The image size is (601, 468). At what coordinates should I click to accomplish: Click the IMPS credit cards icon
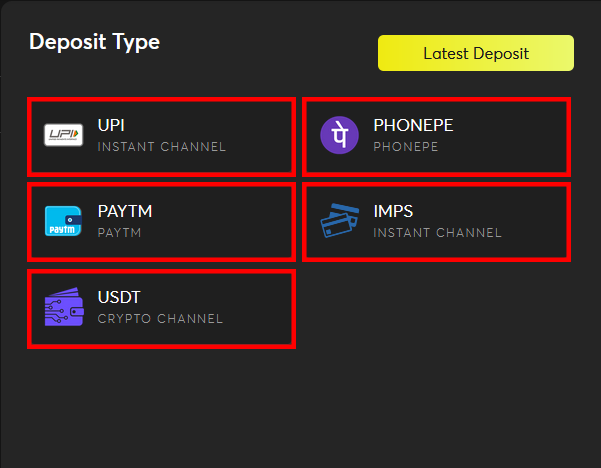tap(340, 220)
